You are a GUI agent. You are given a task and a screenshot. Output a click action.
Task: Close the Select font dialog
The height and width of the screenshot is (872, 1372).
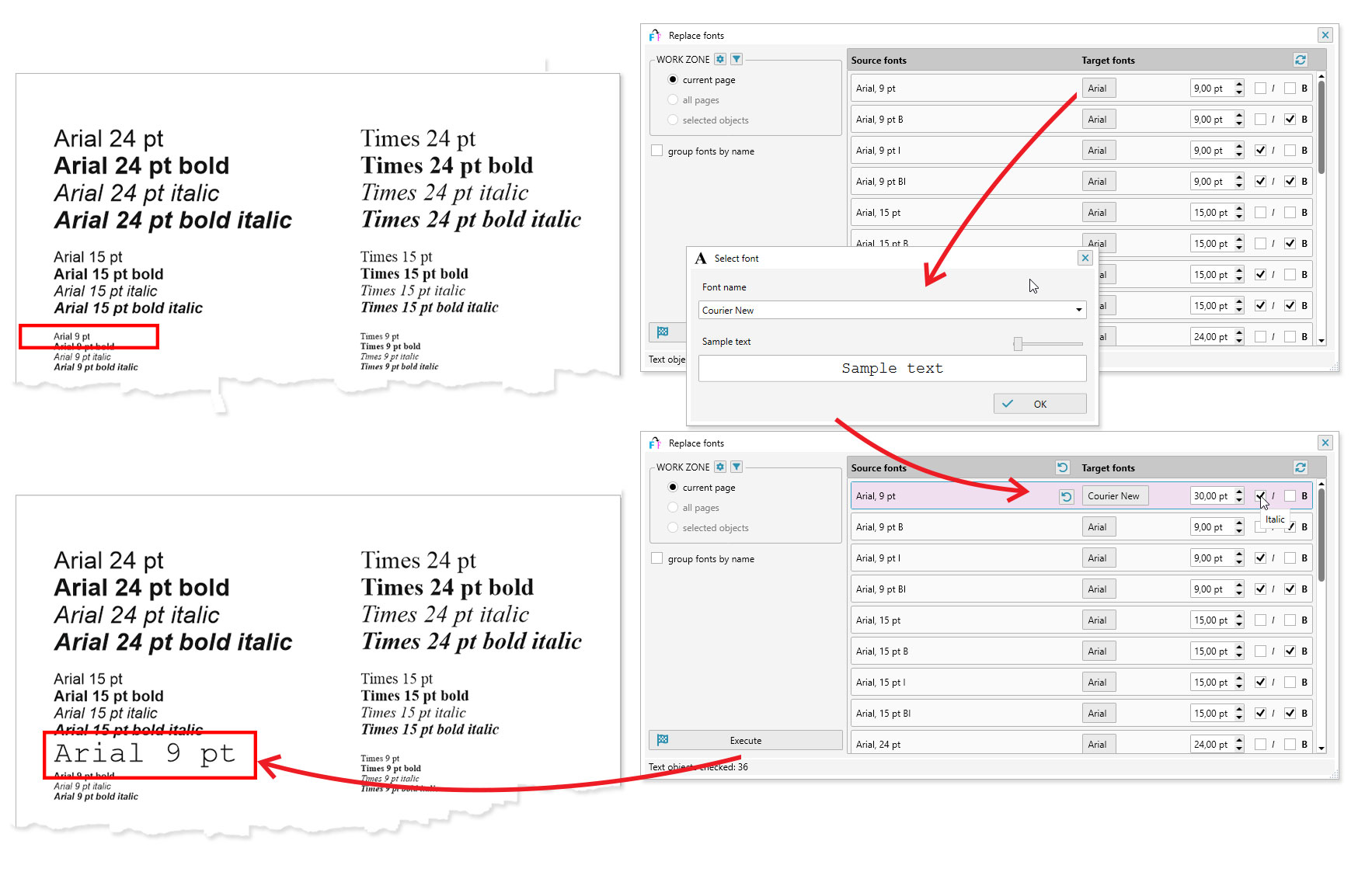[1085, 258]
